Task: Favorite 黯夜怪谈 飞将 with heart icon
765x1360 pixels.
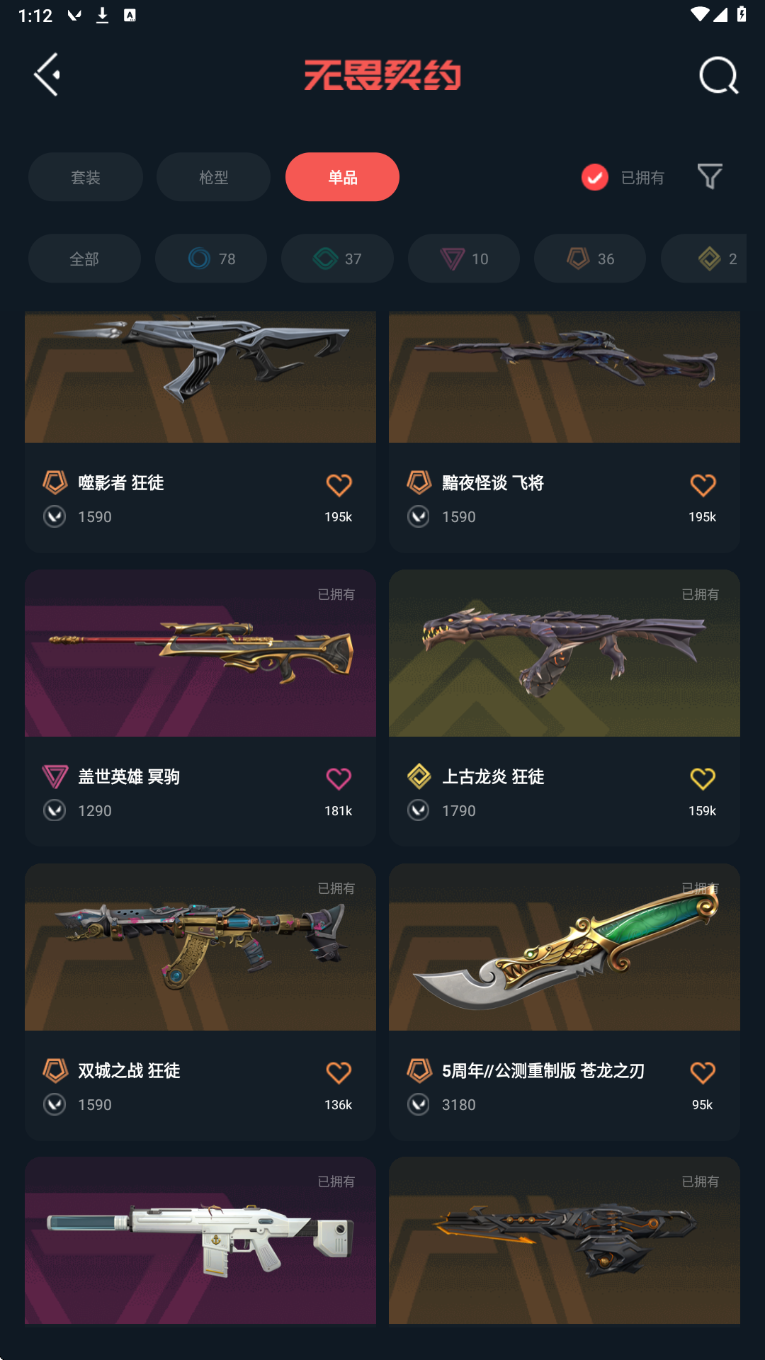Action: tap(703, 485)
